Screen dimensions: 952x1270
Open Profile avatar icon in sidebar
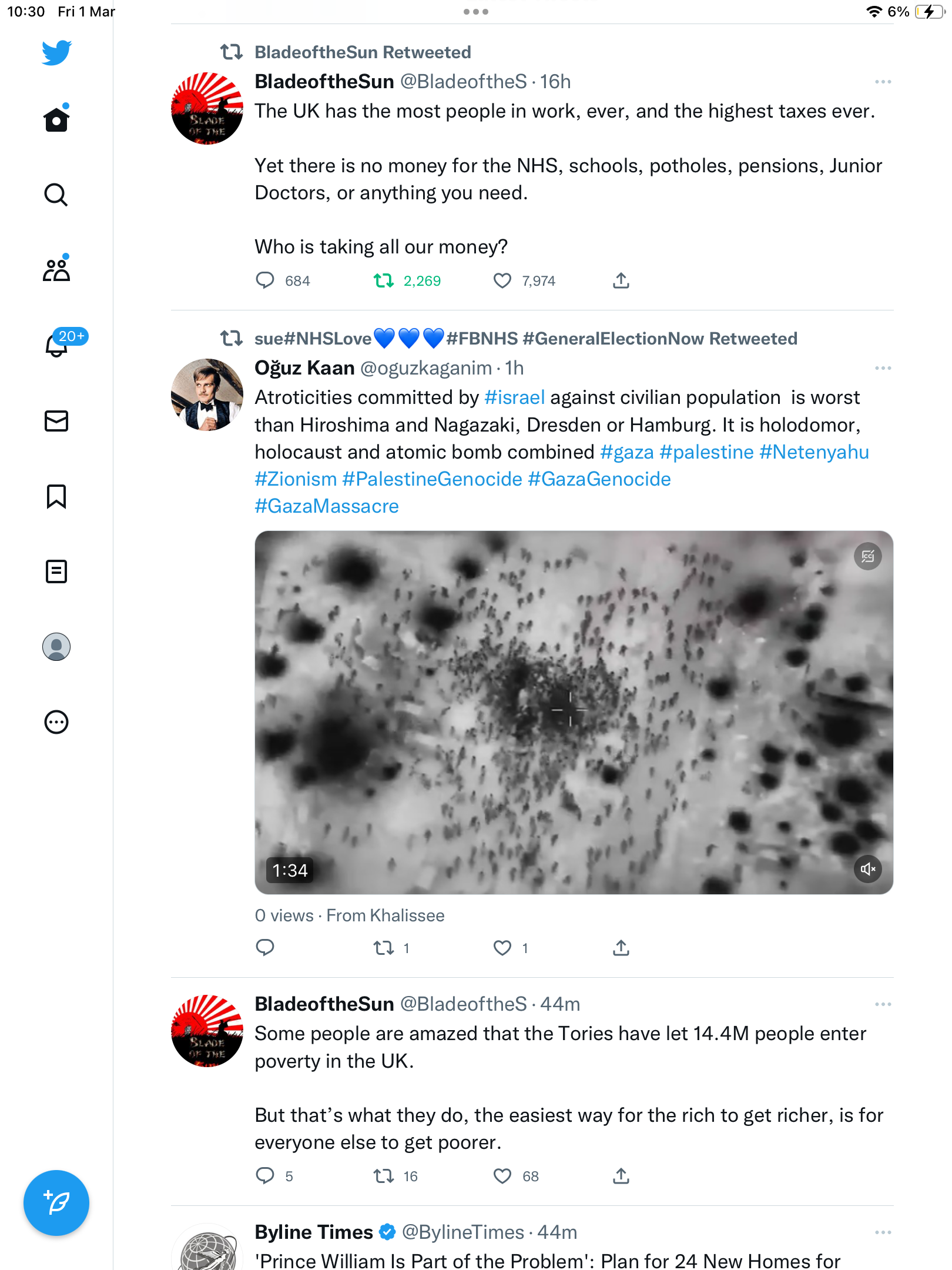(56, 647)
